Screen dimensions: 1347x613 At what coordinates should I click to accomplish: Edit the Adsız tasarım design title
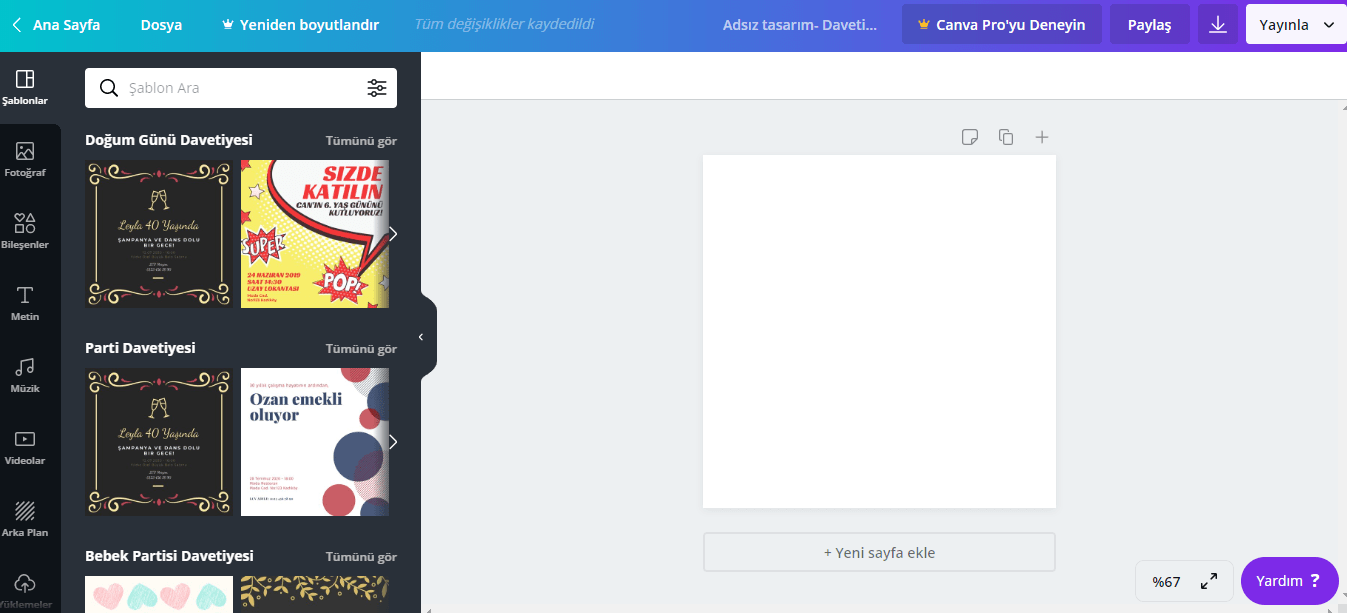(800, 25)
